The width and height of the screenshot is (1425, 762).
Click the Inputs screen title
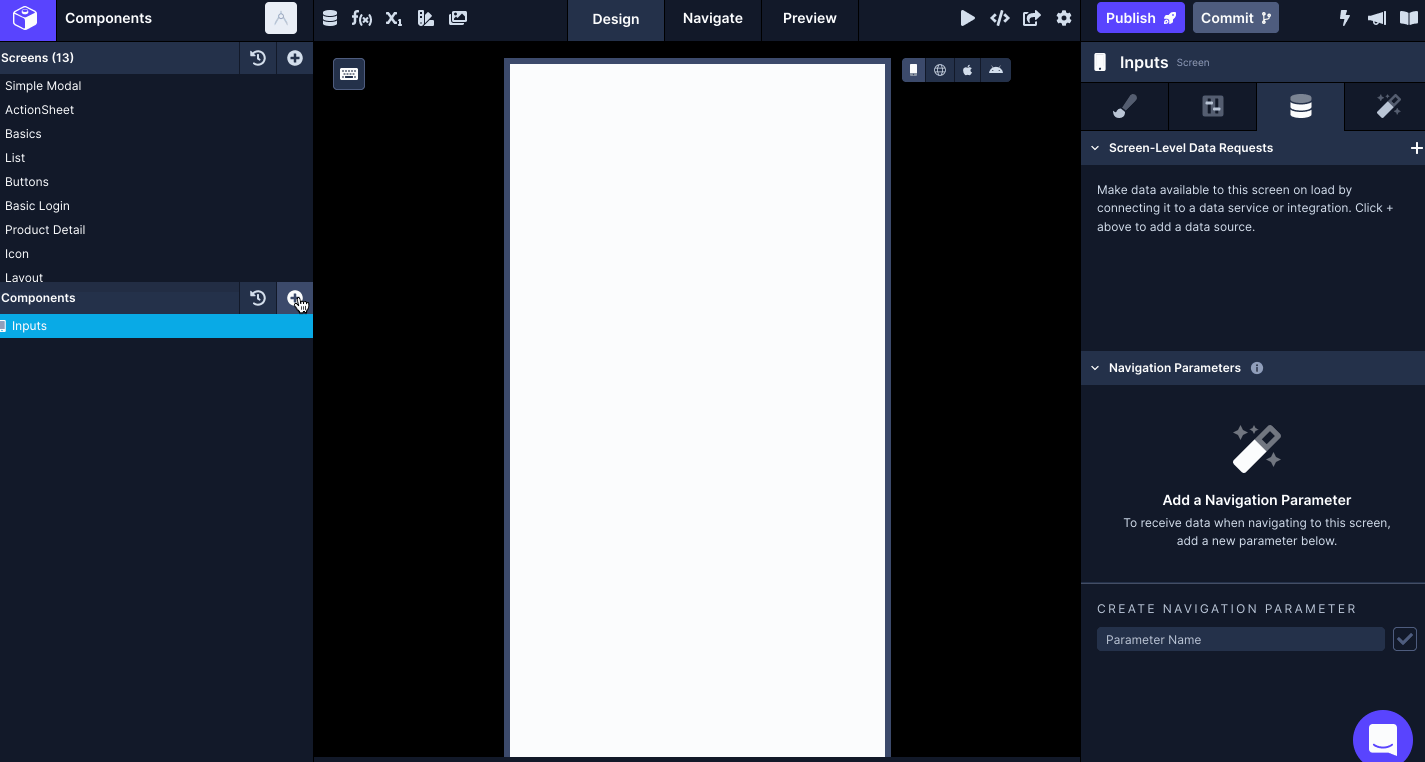(x=1144, y=62)
